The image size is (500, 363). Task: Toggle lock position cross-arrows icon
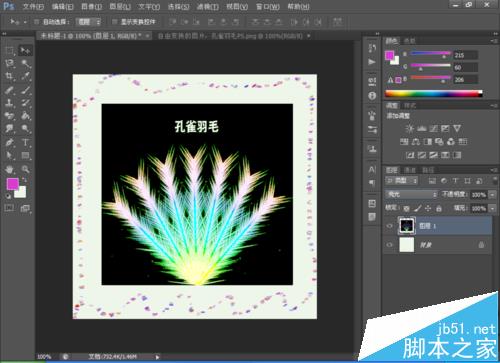tap(428, 209)
